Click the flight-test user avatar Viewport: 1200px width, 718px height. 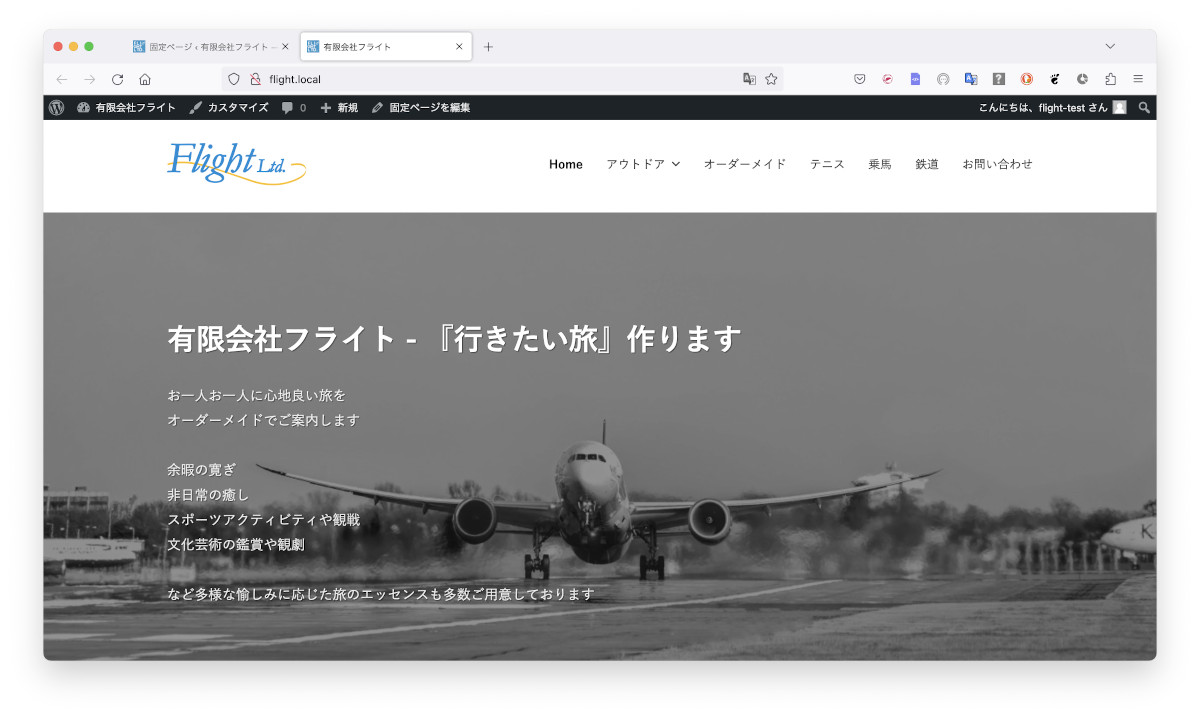[x=1120, y=107]
